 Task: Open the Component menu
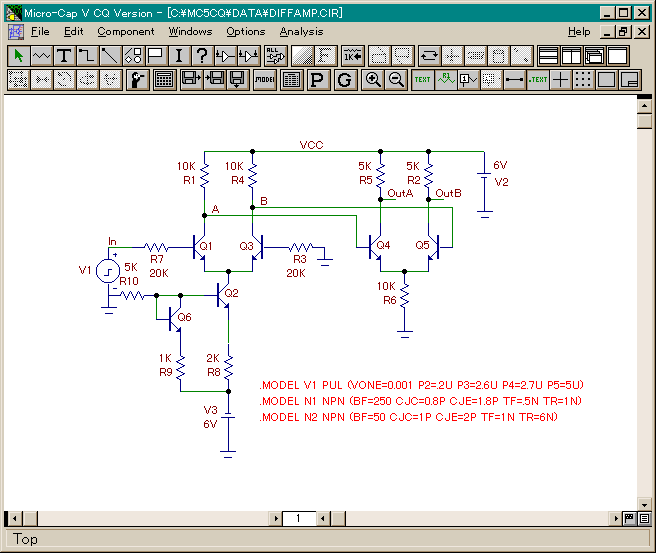coord(125,32)
